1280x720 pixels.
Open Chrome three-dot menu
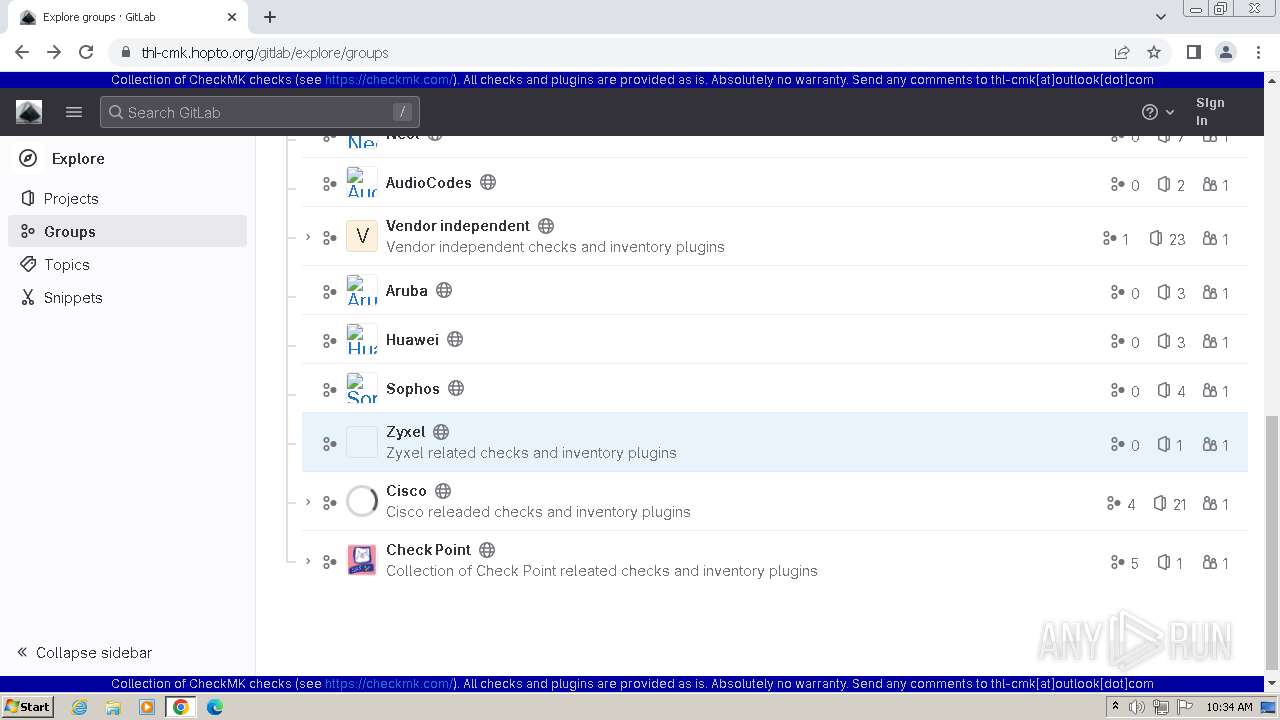pyautogui.click(x=1258, y=52)
